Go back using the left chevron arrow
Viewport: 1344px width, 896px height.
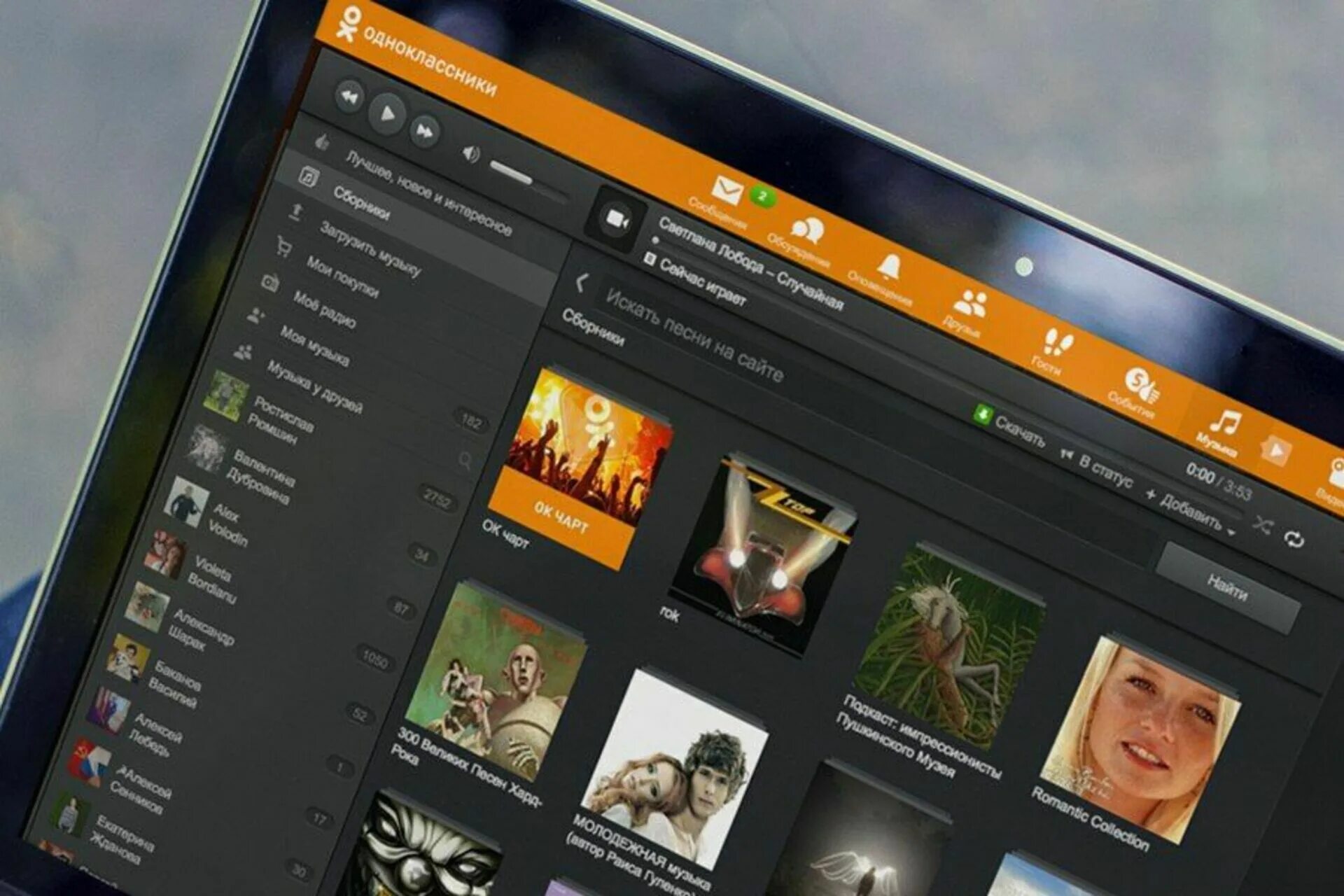point(581,283)
